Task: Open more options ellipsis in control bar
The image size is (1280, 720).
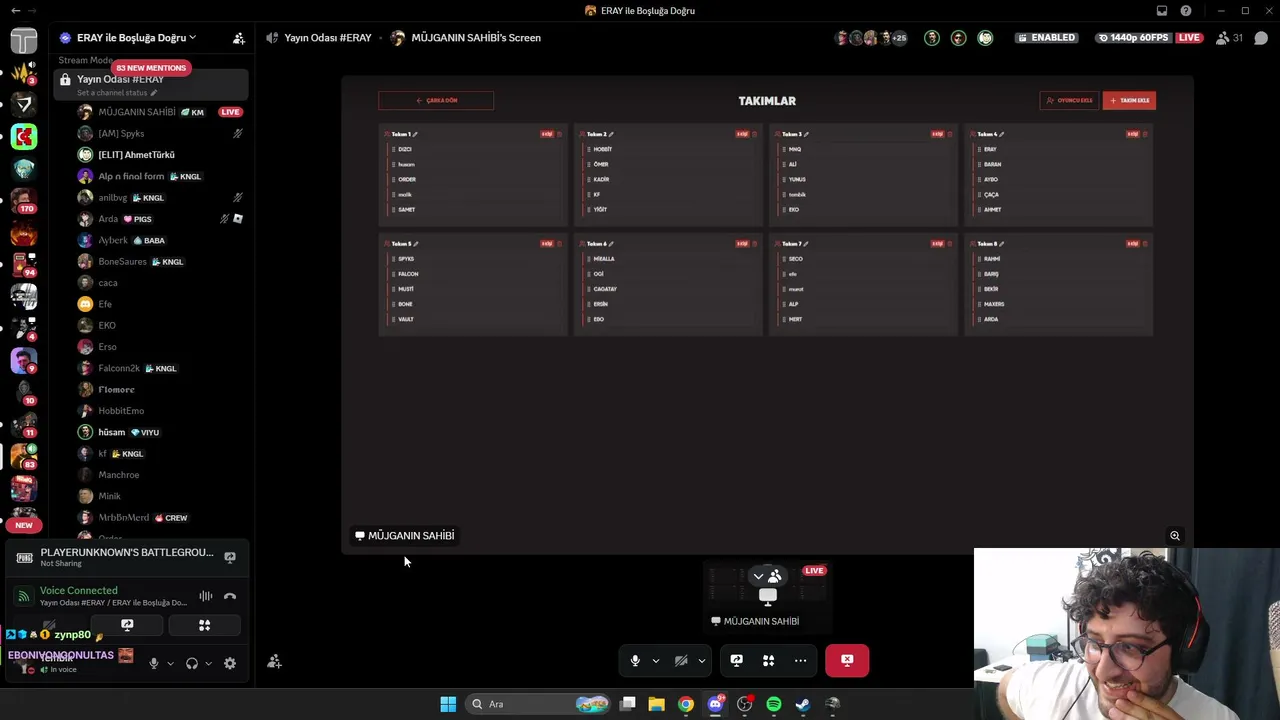Action: [x=800, y=660]
